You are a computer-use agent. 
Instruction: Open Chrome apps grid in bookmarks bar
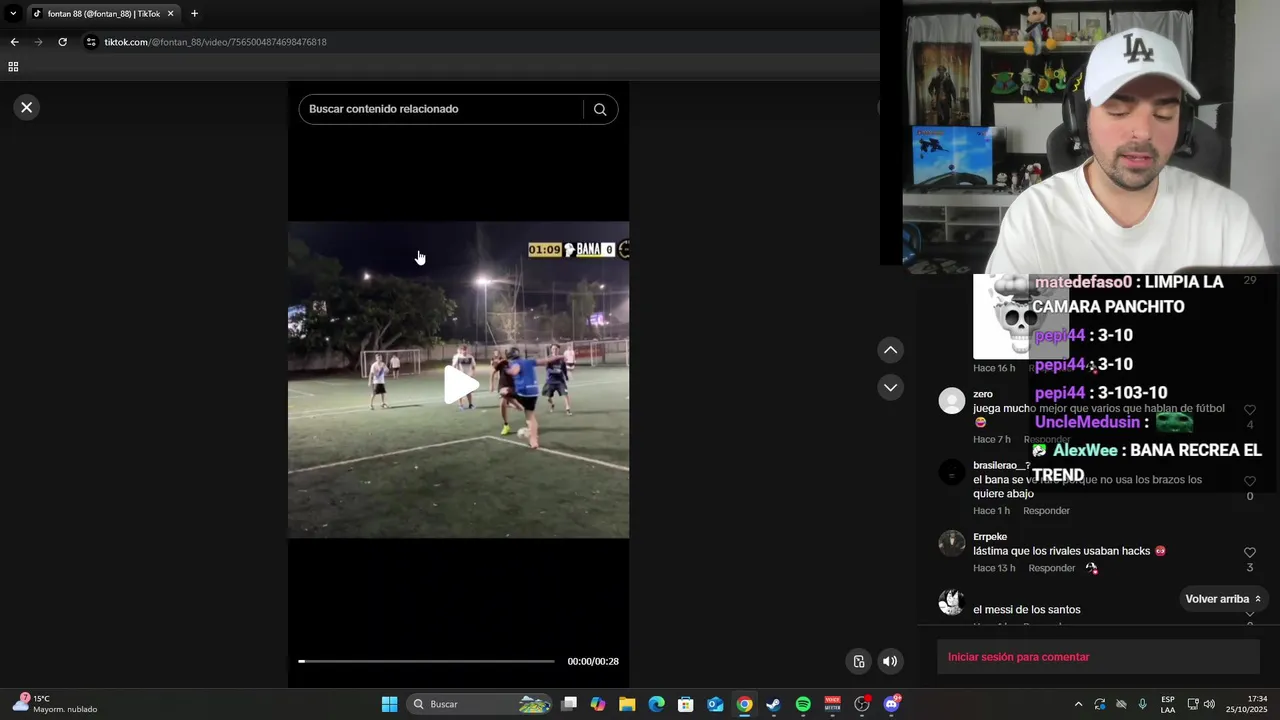coord(13,67)
